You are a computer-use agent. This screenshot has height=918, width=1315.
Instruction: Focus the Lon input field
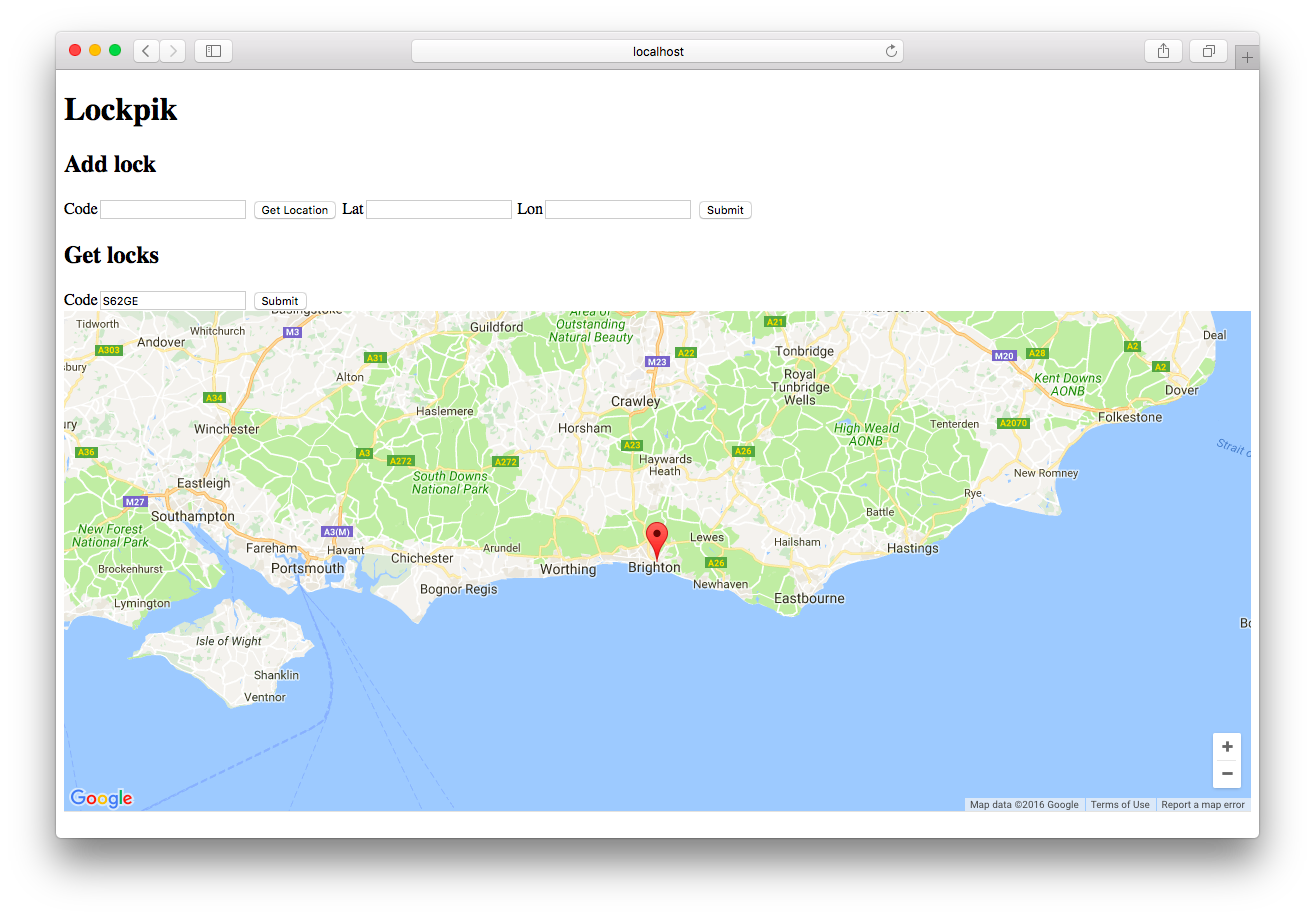(x=618, y=209)
